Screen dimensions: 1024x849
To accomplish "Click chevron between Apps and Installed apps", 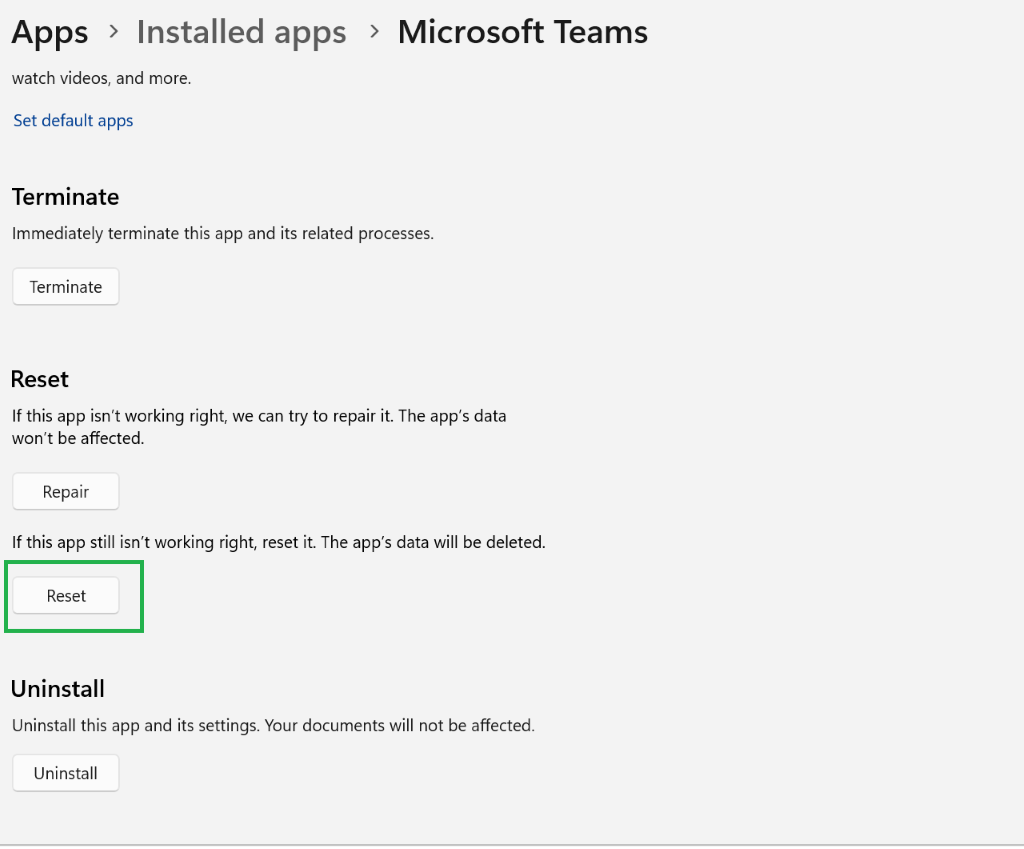I will tap(114, 31).
